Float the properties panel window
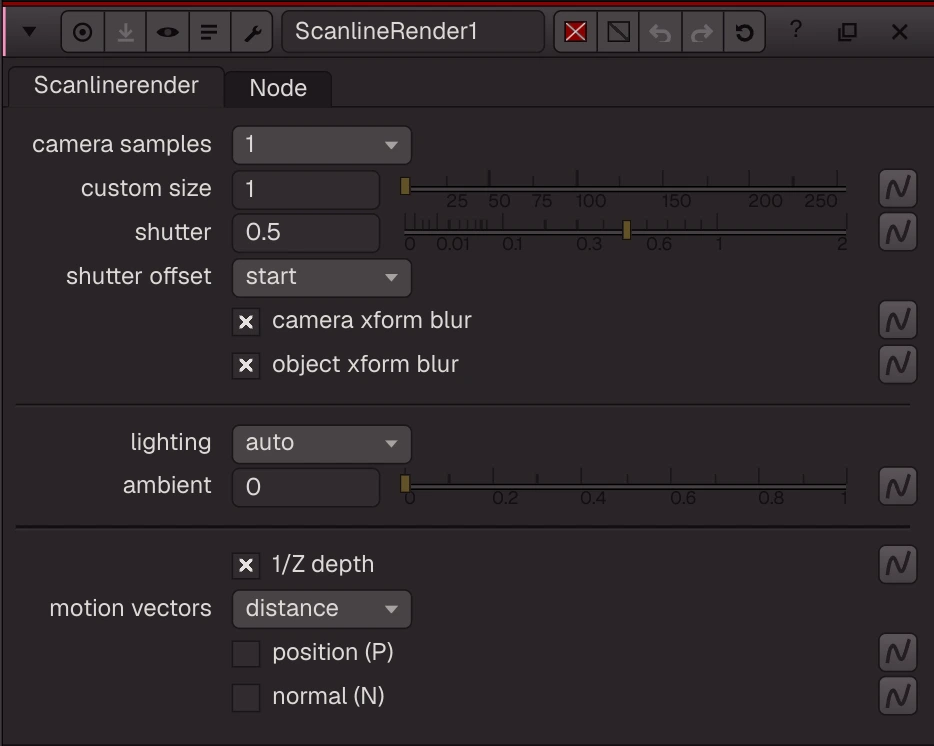This screenshot has height=746, width=934. coord(847,32)
